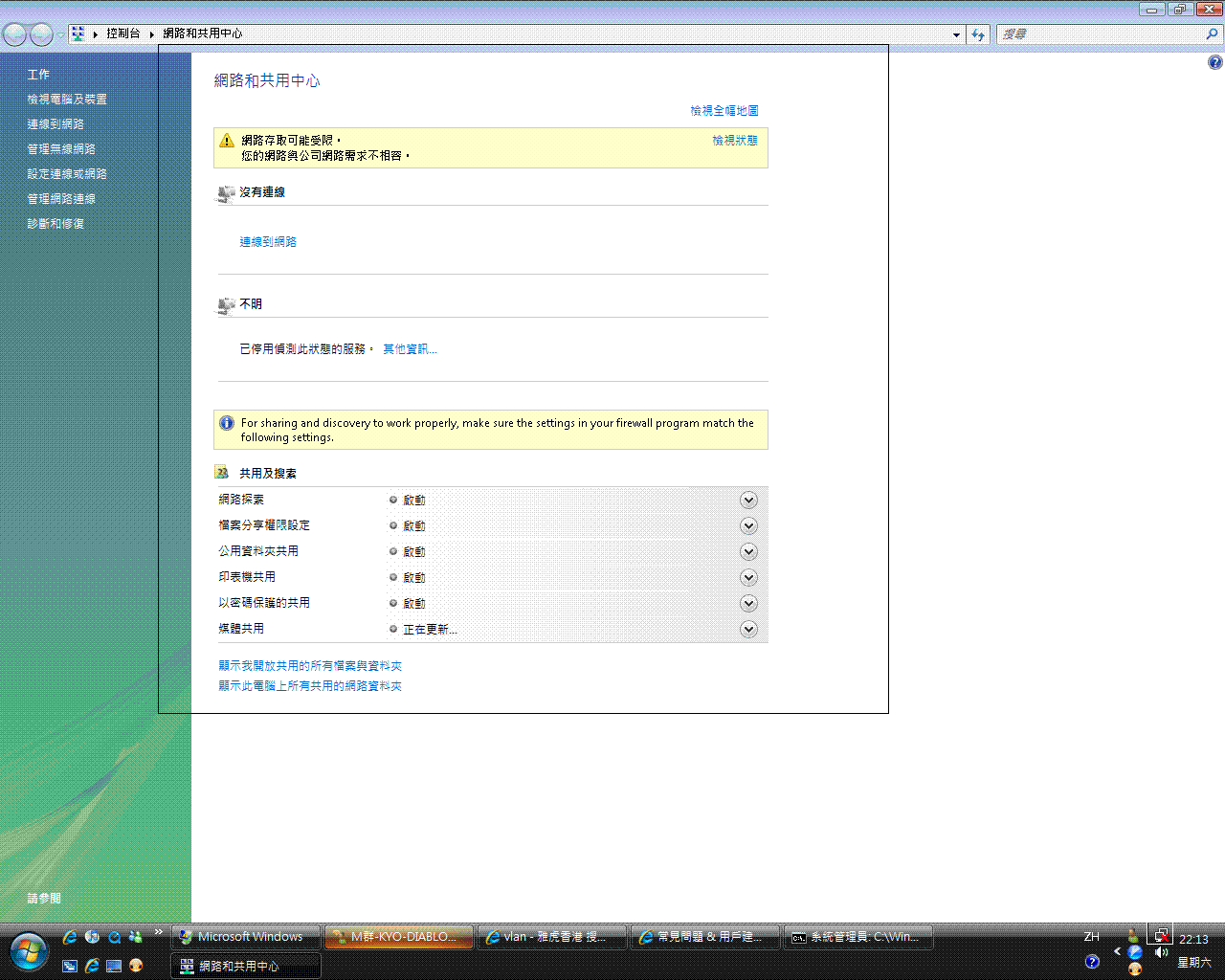This screenshot has height=980, width=1225.
Task: Click the status indicator beside 印表機共用 啟動
Action: click(x=393, y=577)
